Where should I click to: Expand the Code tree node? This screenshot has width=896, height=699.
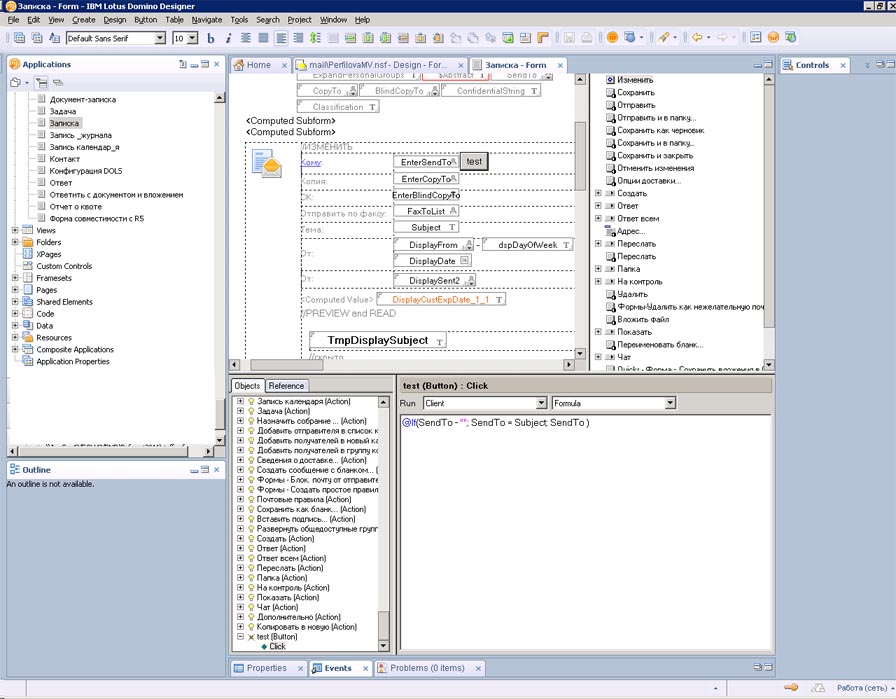click(15, 314)
